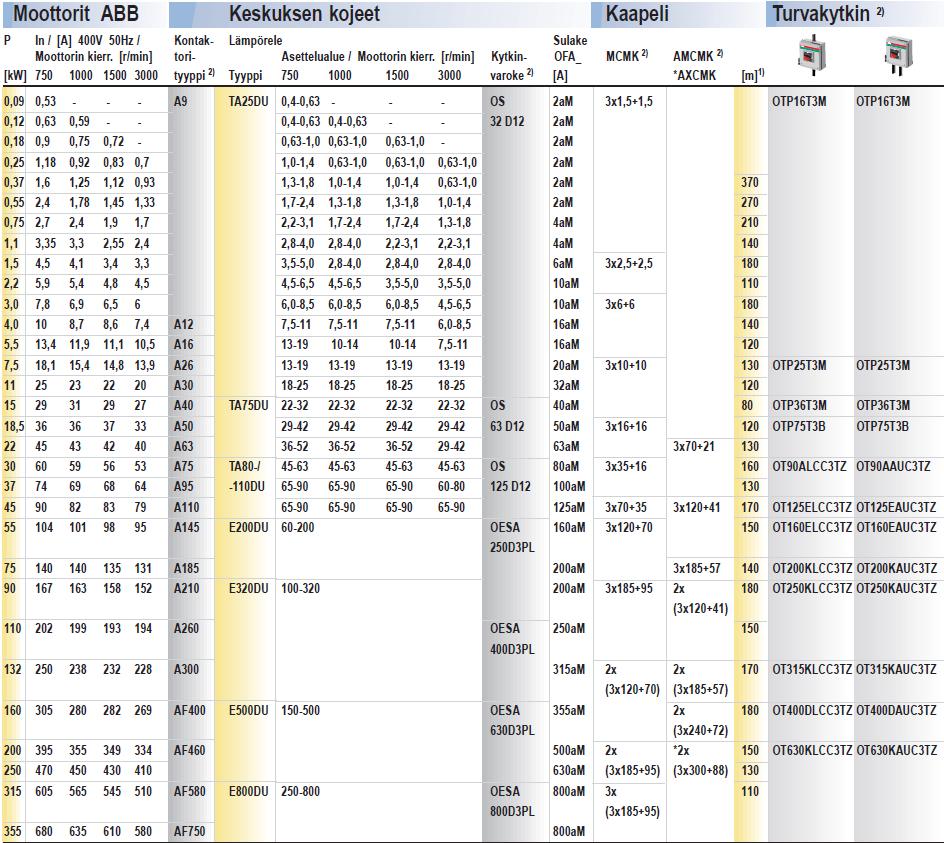Select the '18,5' kW power value
Viewport: 944px width, 843px height.
coord(14,426)
